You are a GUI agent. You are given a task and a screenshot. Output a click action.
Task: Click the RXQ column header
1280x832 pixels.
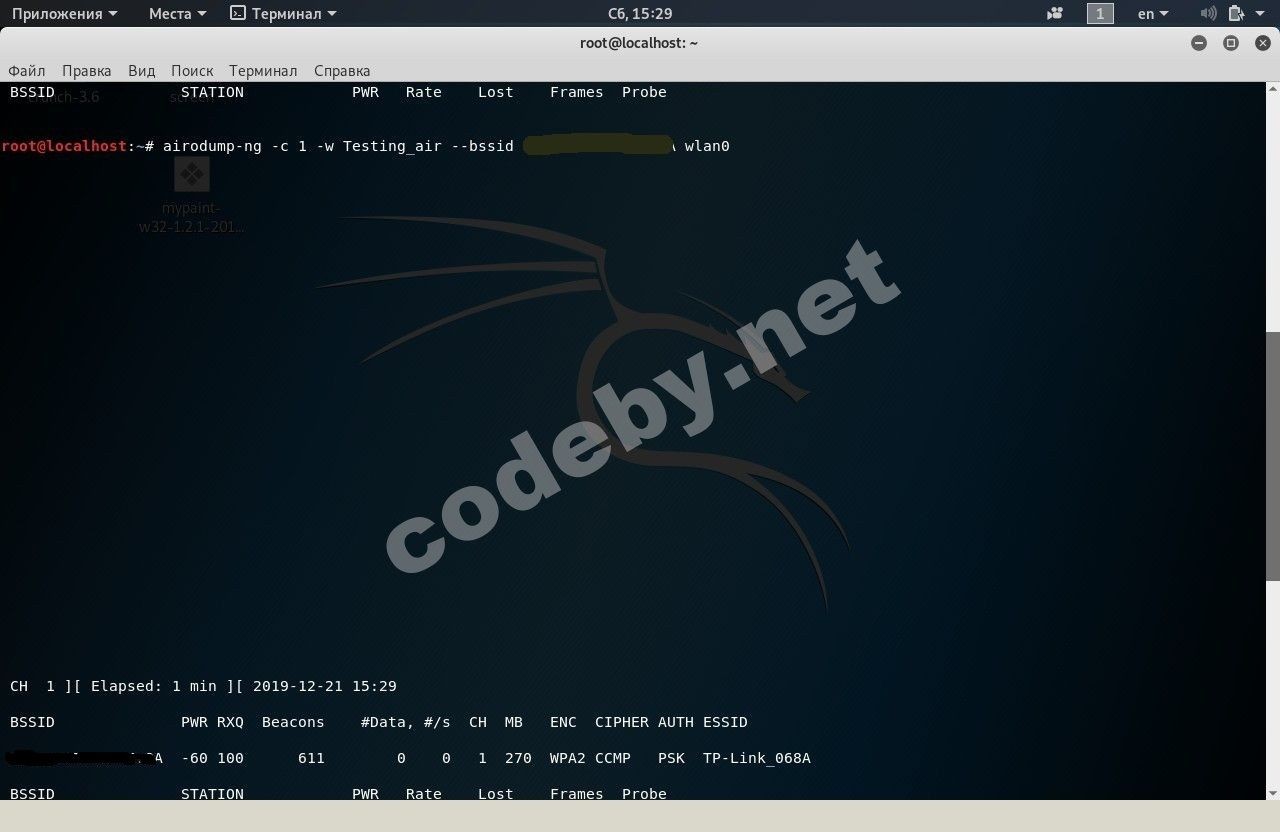click(230, 722)
